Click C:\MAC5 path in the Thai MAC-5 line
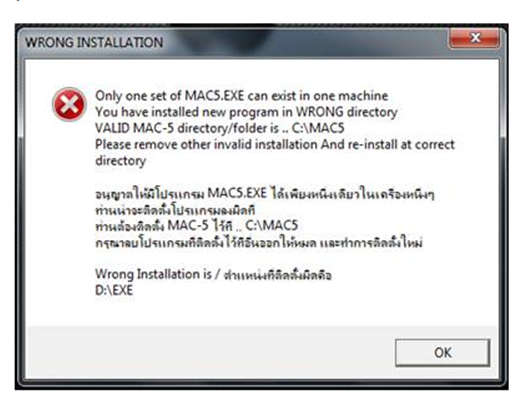 pos(272,226)
